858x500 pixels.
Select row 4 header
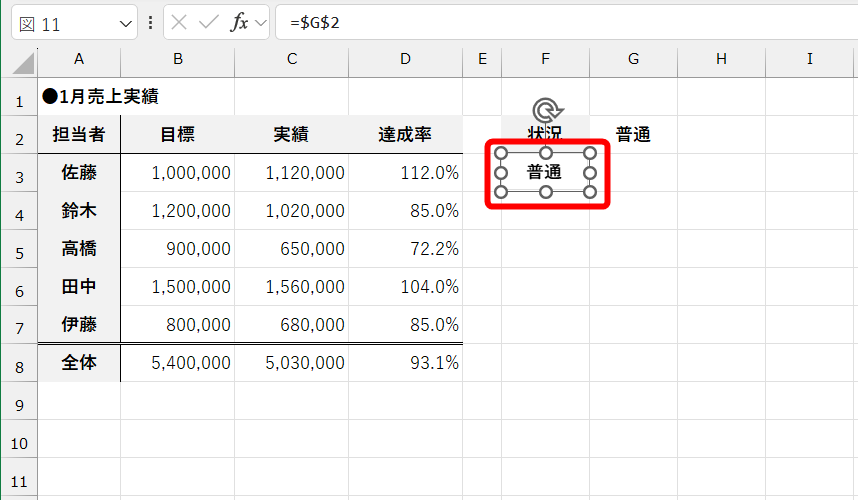(19, 211)
